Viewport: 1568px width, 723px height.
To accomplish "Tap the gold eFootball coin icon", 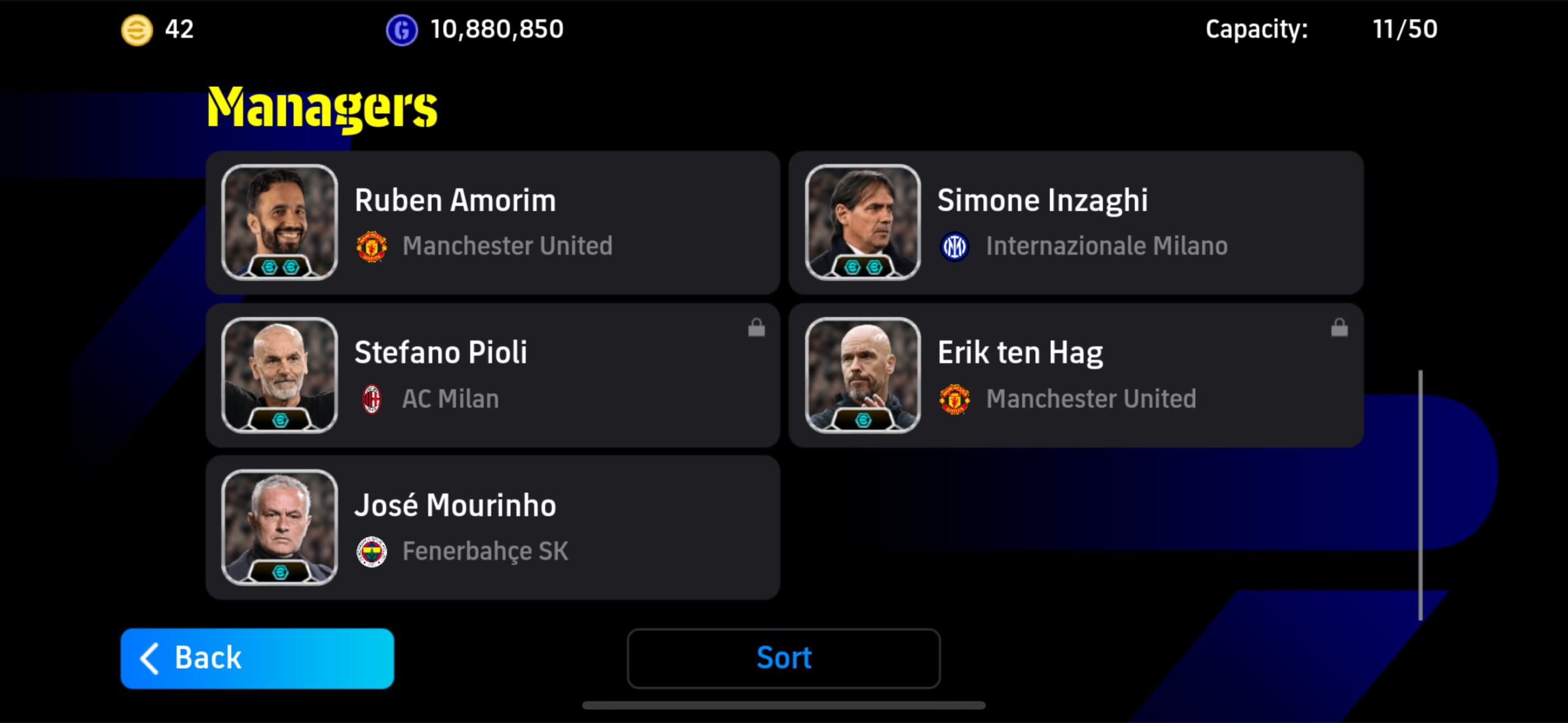I will pos(137,29).
